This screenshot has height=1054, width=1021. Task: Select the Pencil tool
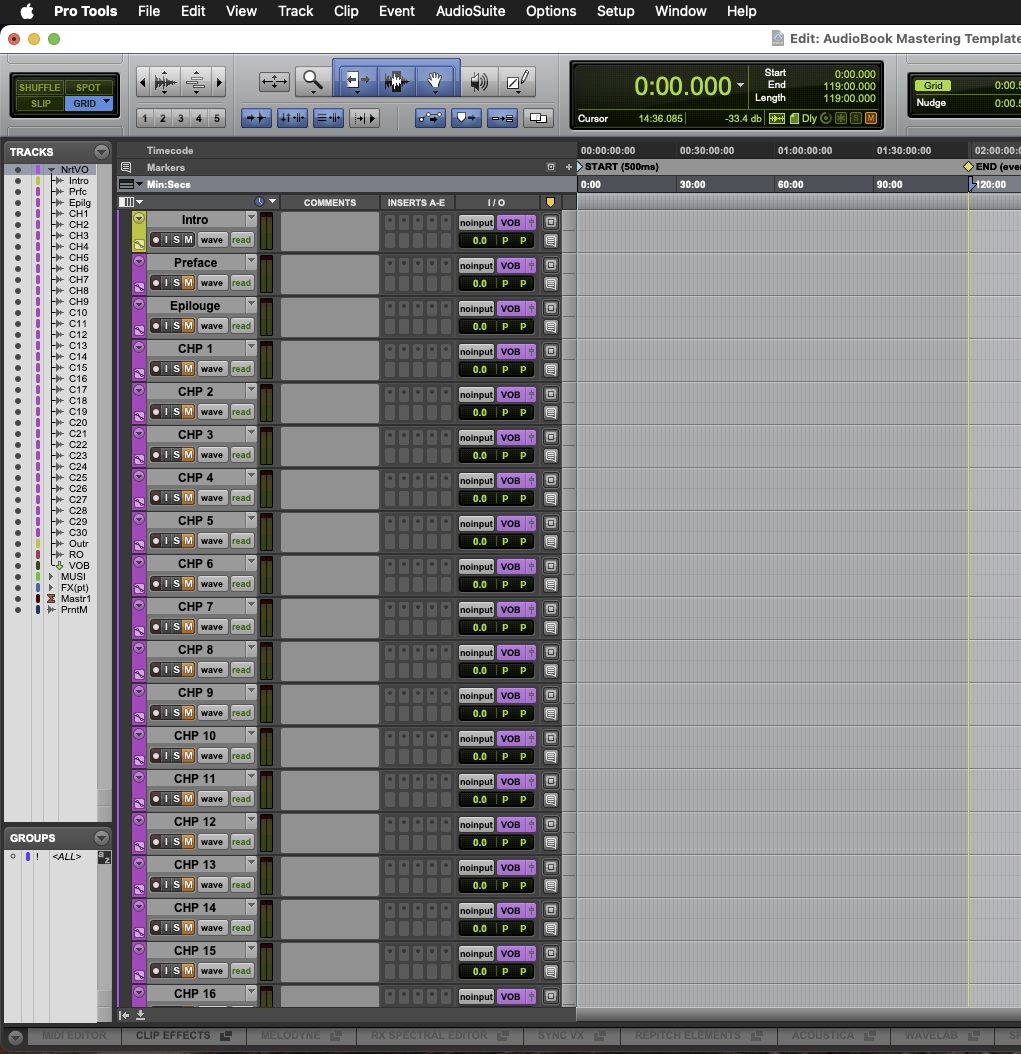point(517,82)
